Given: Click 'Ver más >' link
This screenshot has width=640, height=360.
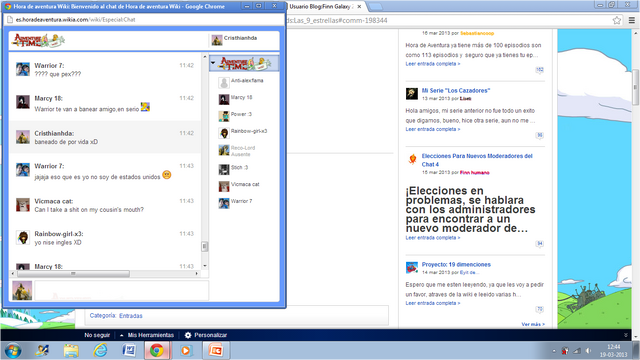Looking at the screenshot, I should [x=533, y=324].
